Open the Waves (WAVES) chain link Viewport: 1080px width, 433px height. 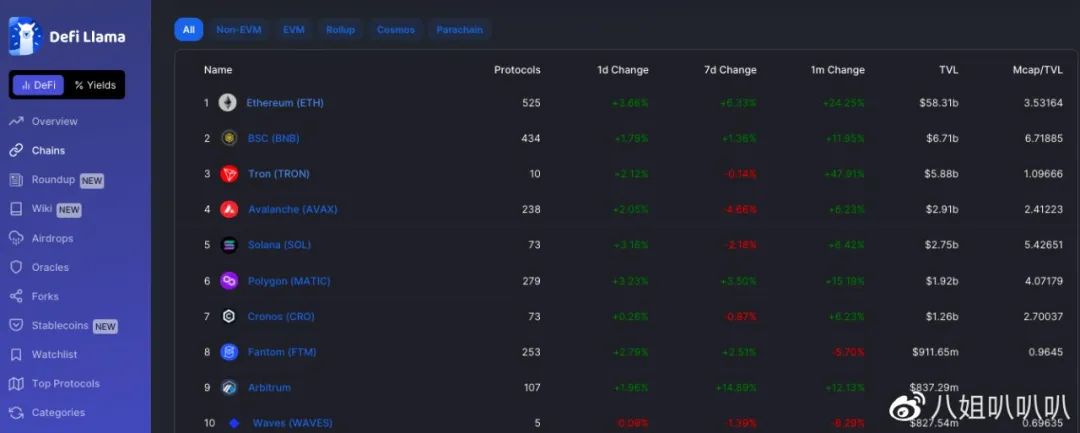(x=292, y=423)
